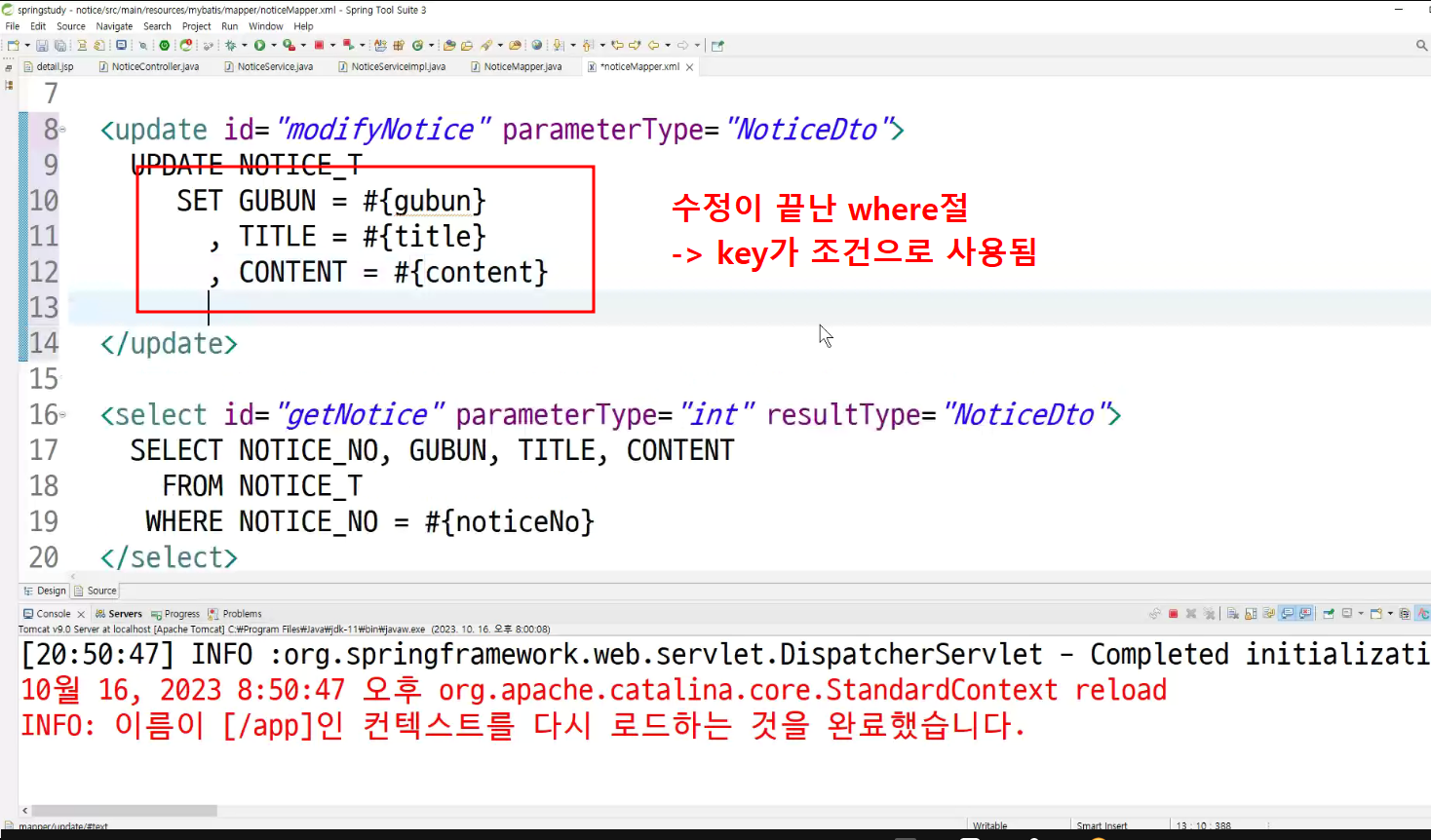Click the Back navigation arrow

point(653,45)
